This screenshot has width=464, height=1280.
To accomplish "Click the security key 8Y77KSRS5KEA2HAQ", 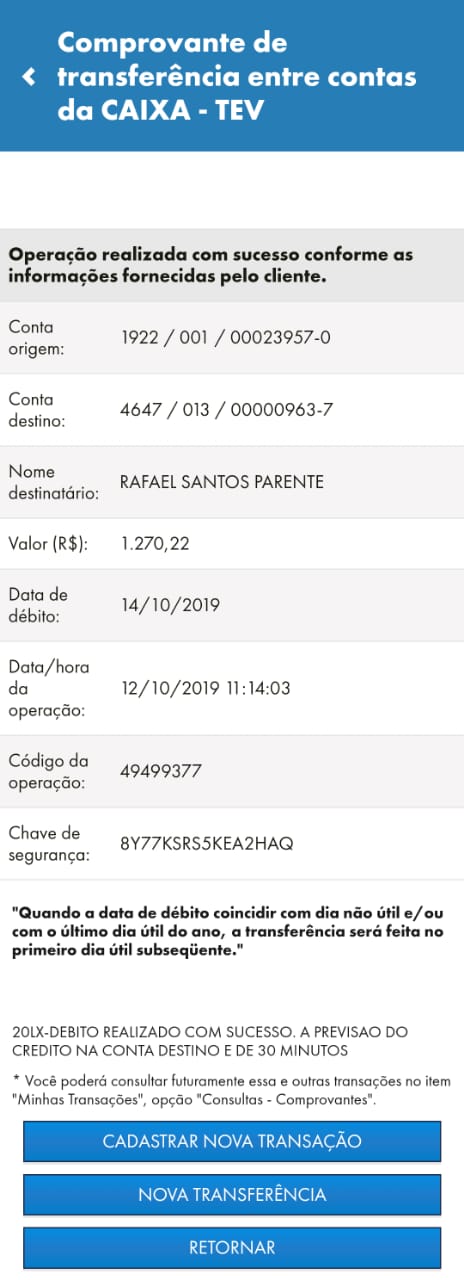I will [x=207, y=844].
